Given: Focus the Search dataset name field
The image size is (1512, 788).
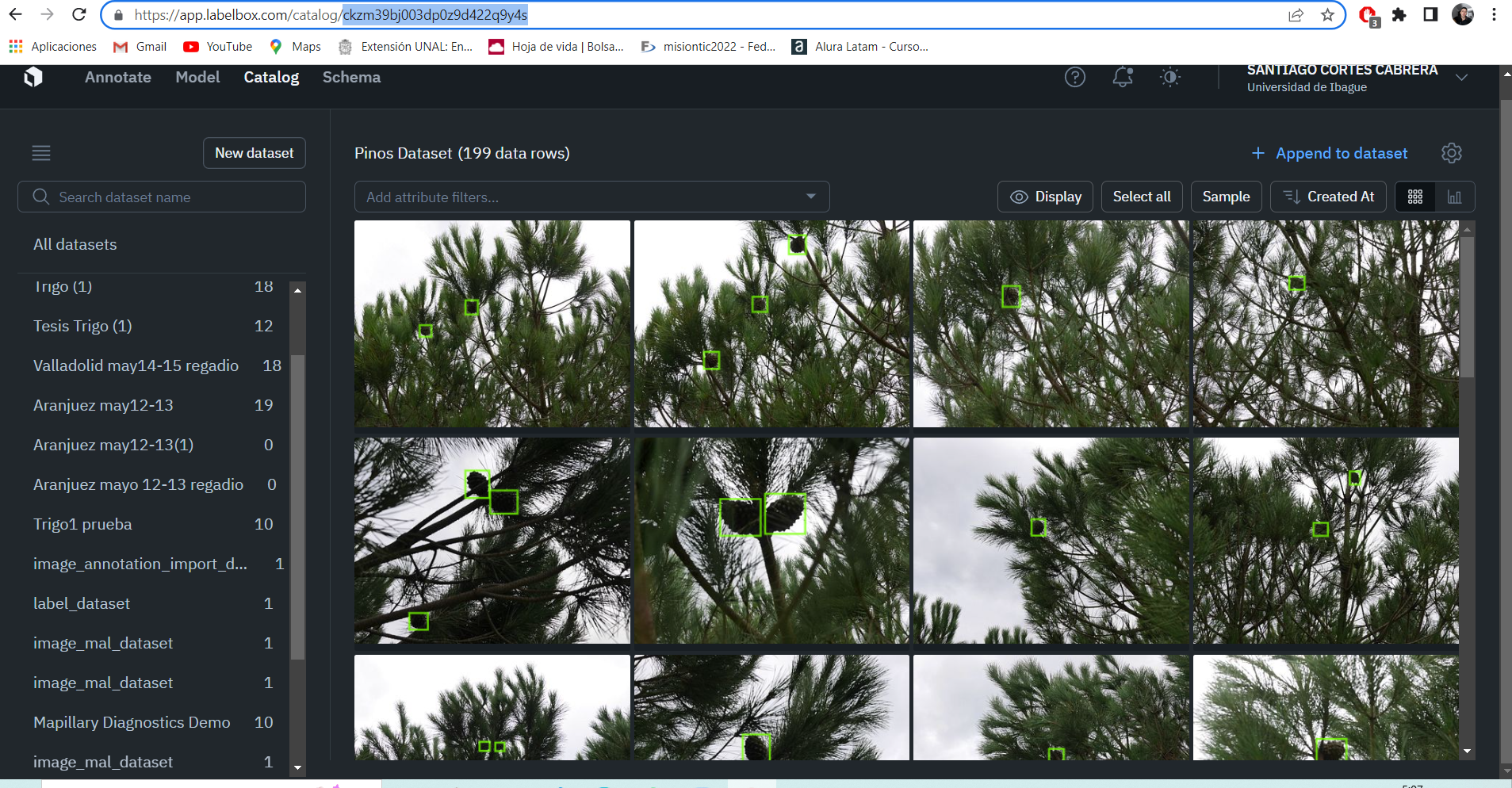Looking at the screenshot, I should [162, 197].
